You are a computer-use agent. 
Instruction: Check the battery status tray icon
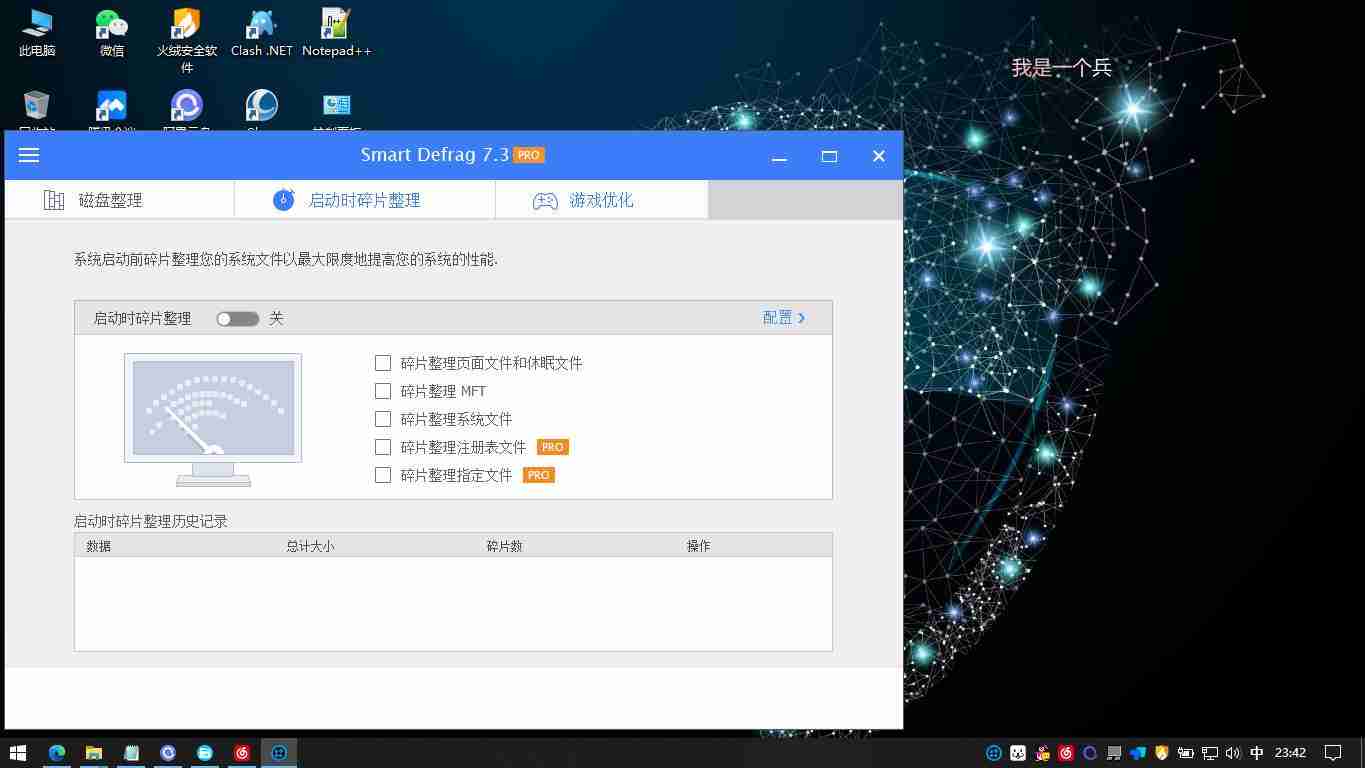click(x=1186, y=753)
